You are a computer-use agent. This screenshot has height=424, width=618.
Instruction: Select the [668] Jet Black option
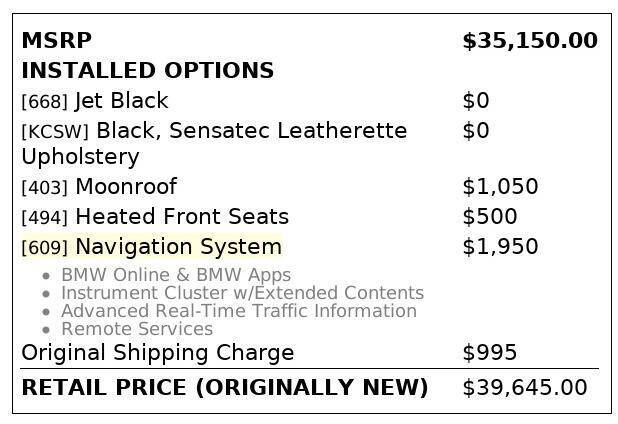coord(95,101)
